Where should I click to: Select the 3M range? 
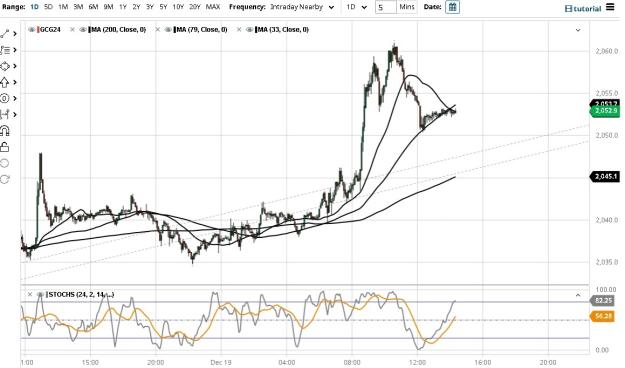click(x=78, y=7)
